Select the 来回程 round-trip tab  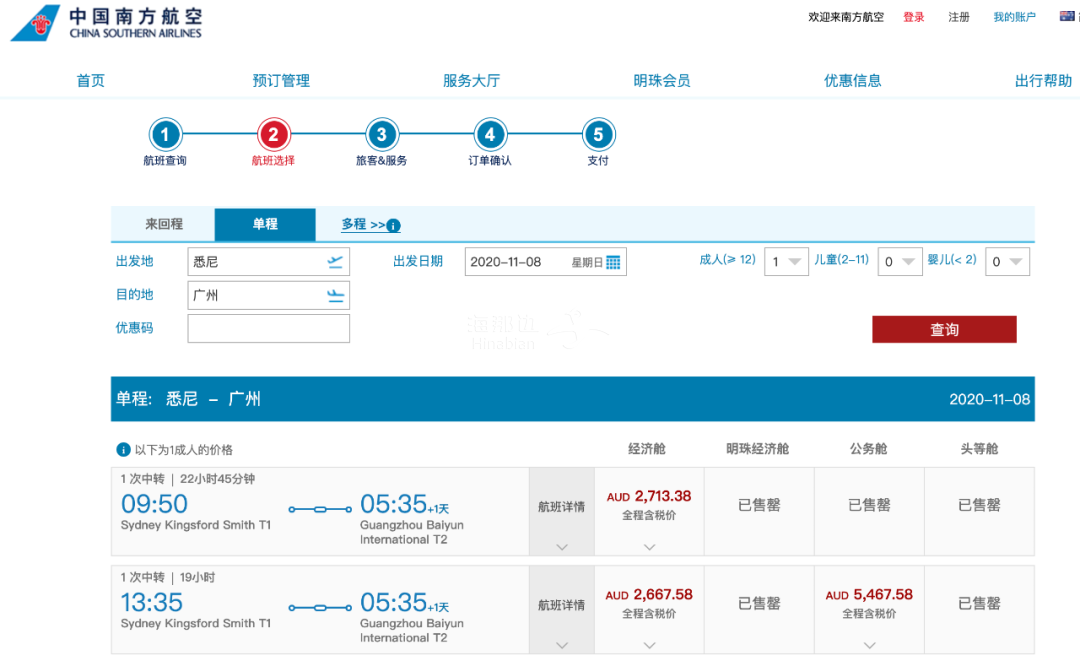coord(163,224)
